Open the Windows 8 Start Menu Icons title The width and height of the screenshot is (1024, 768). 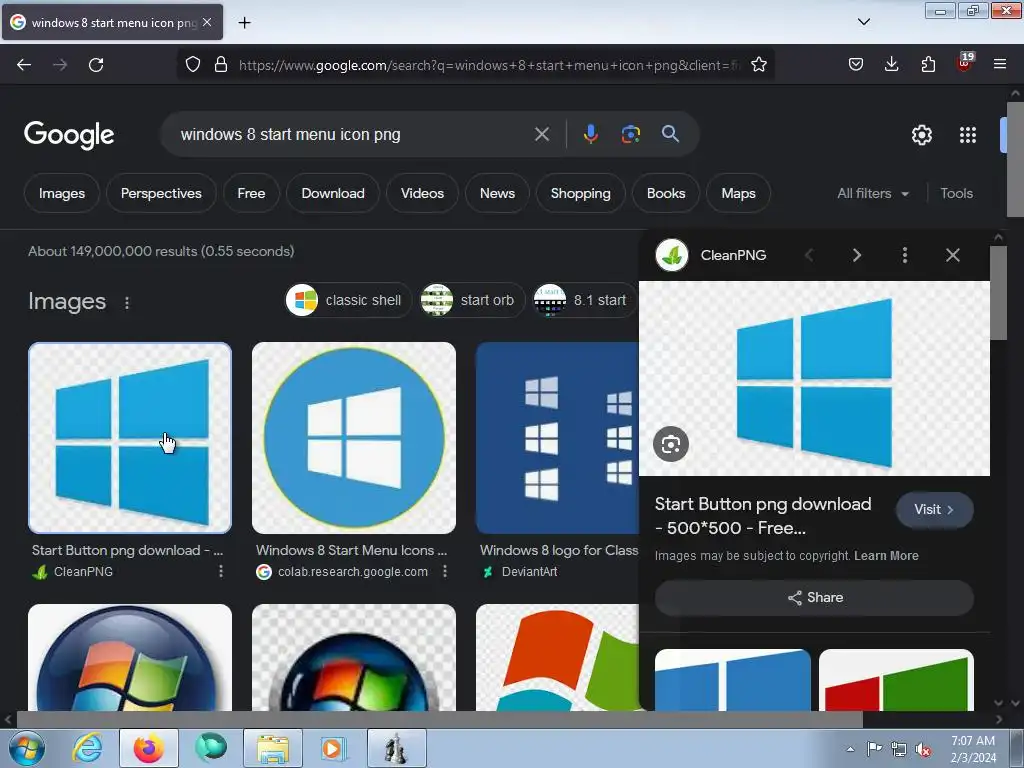pyautogui.click(x=351, y=551)
